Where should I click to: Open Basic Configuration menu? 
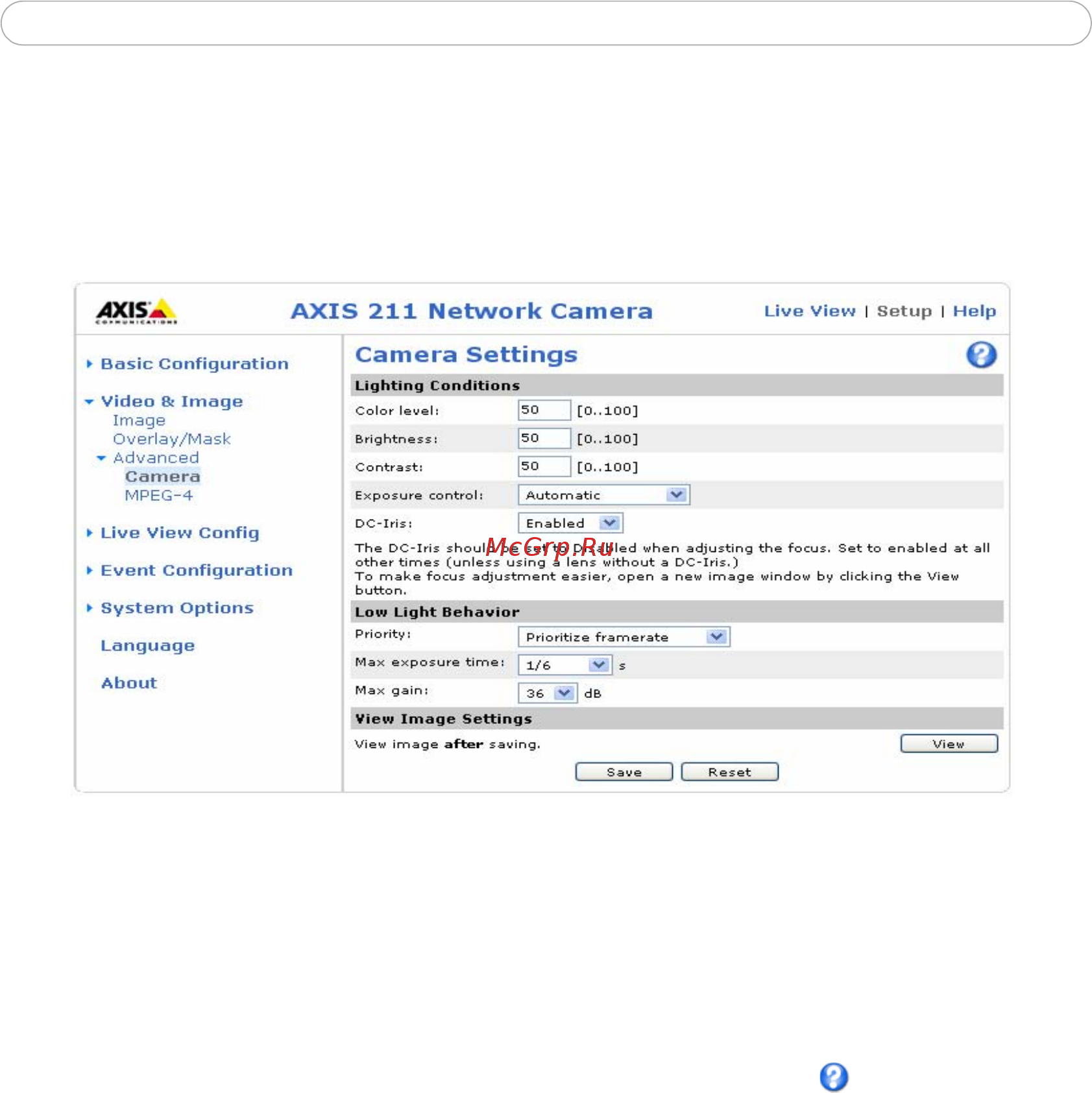pyautogui.click(x=194, y=364)
